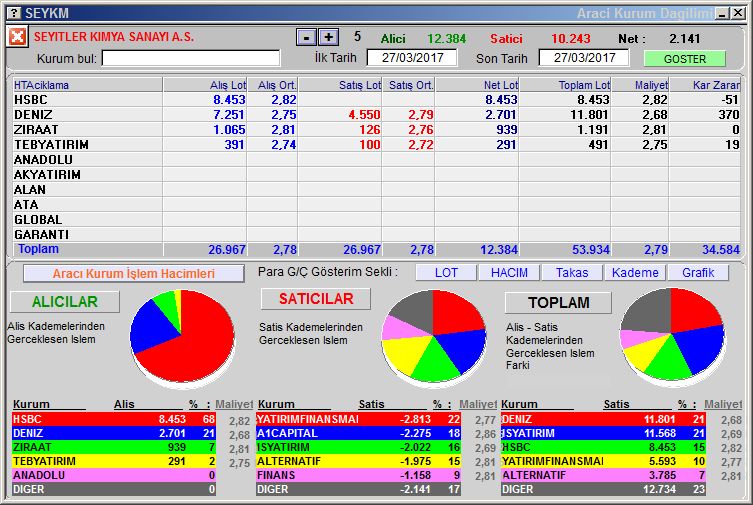Sort by Alış Ort. column header
The width and height of the screenshot is (753, 505).
pyautogui.click(x=272, y=85)
